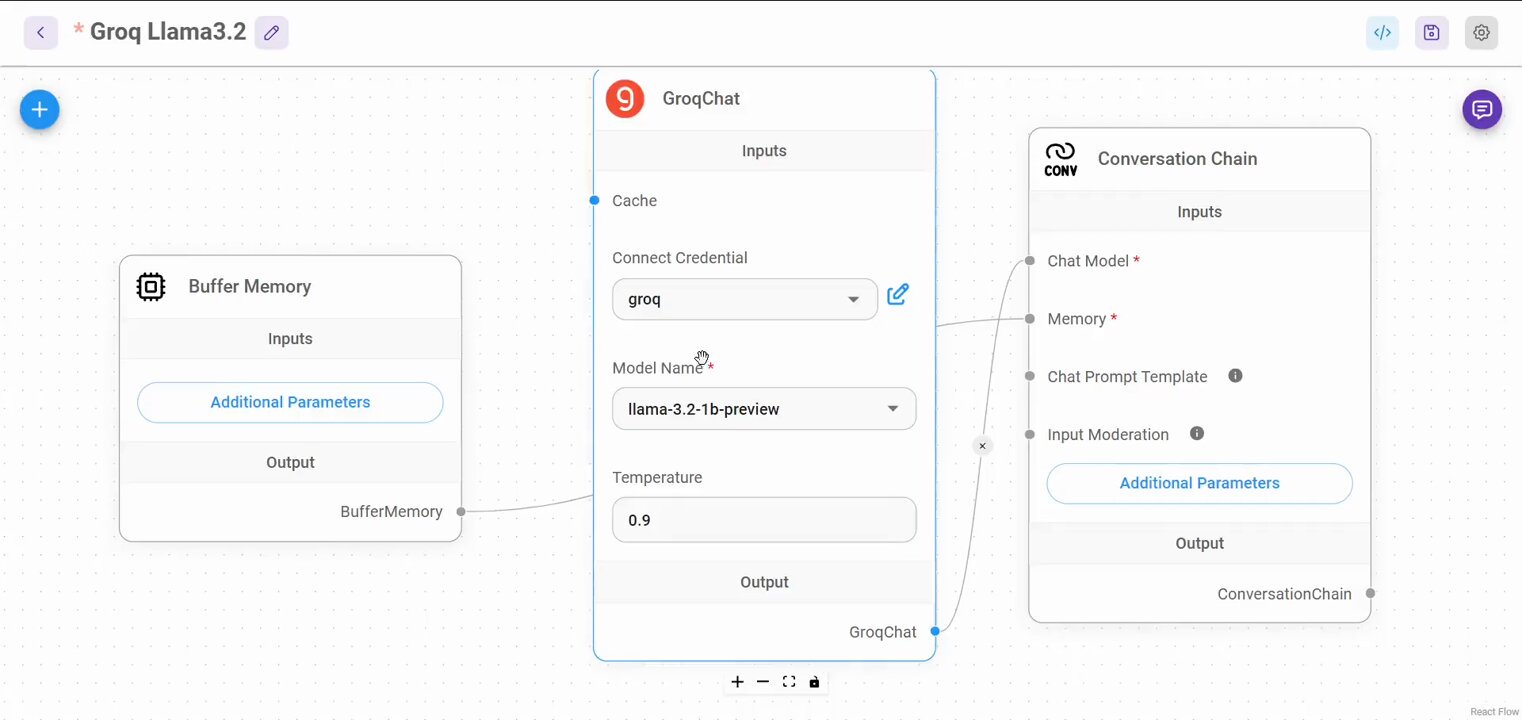Delete the edge with the x button

pyautogui.click(x=983, y=446)
